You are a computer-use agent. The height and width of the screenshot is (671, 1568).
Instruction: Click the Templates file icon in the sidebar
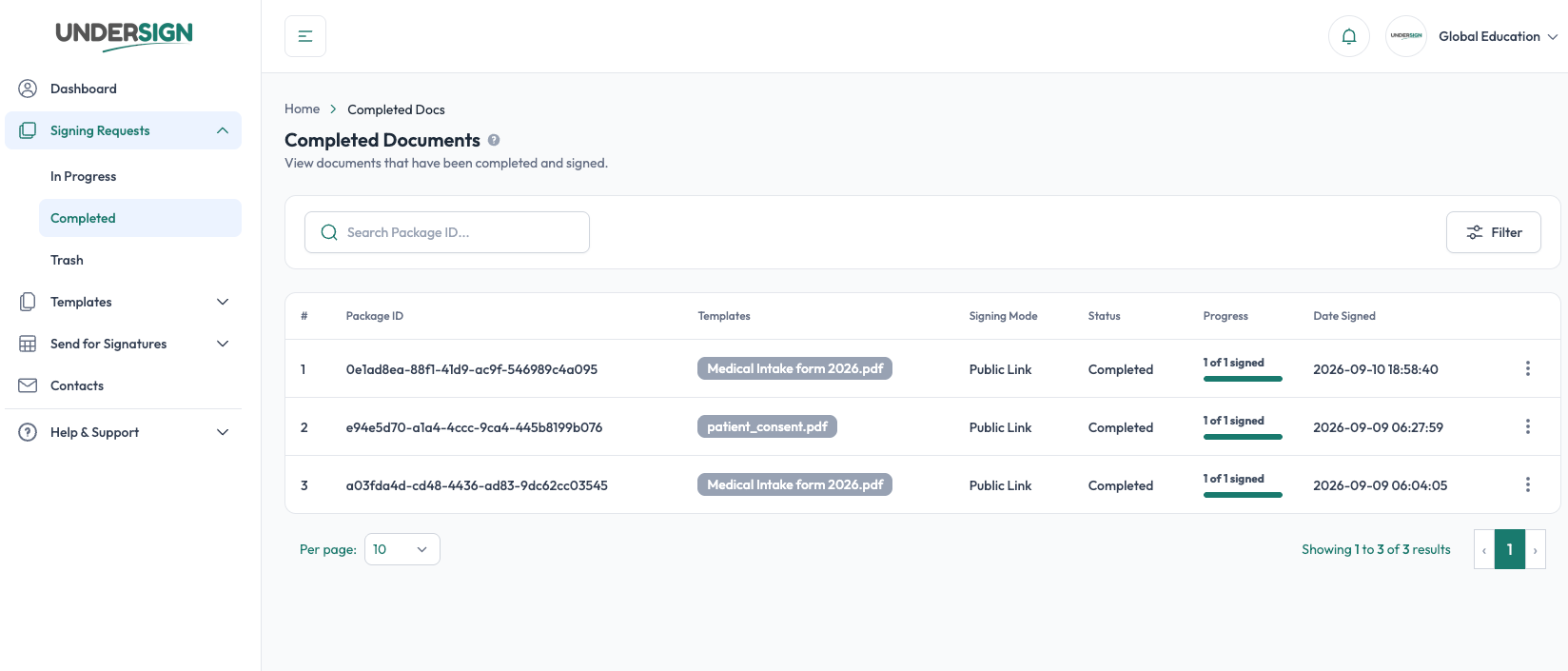point(28,302)
